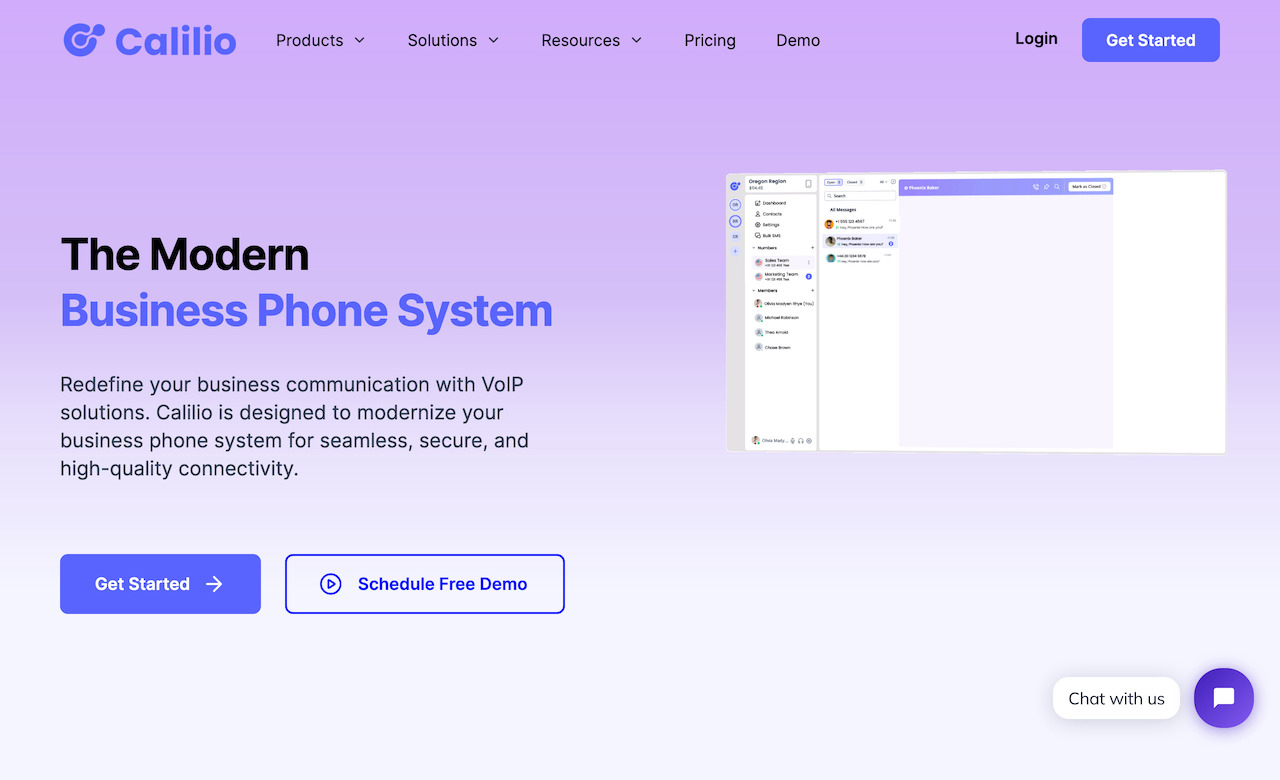The image size is (1280, 780).
Task: Select the Open conversations filter
Action: click(x=832, y=182)
